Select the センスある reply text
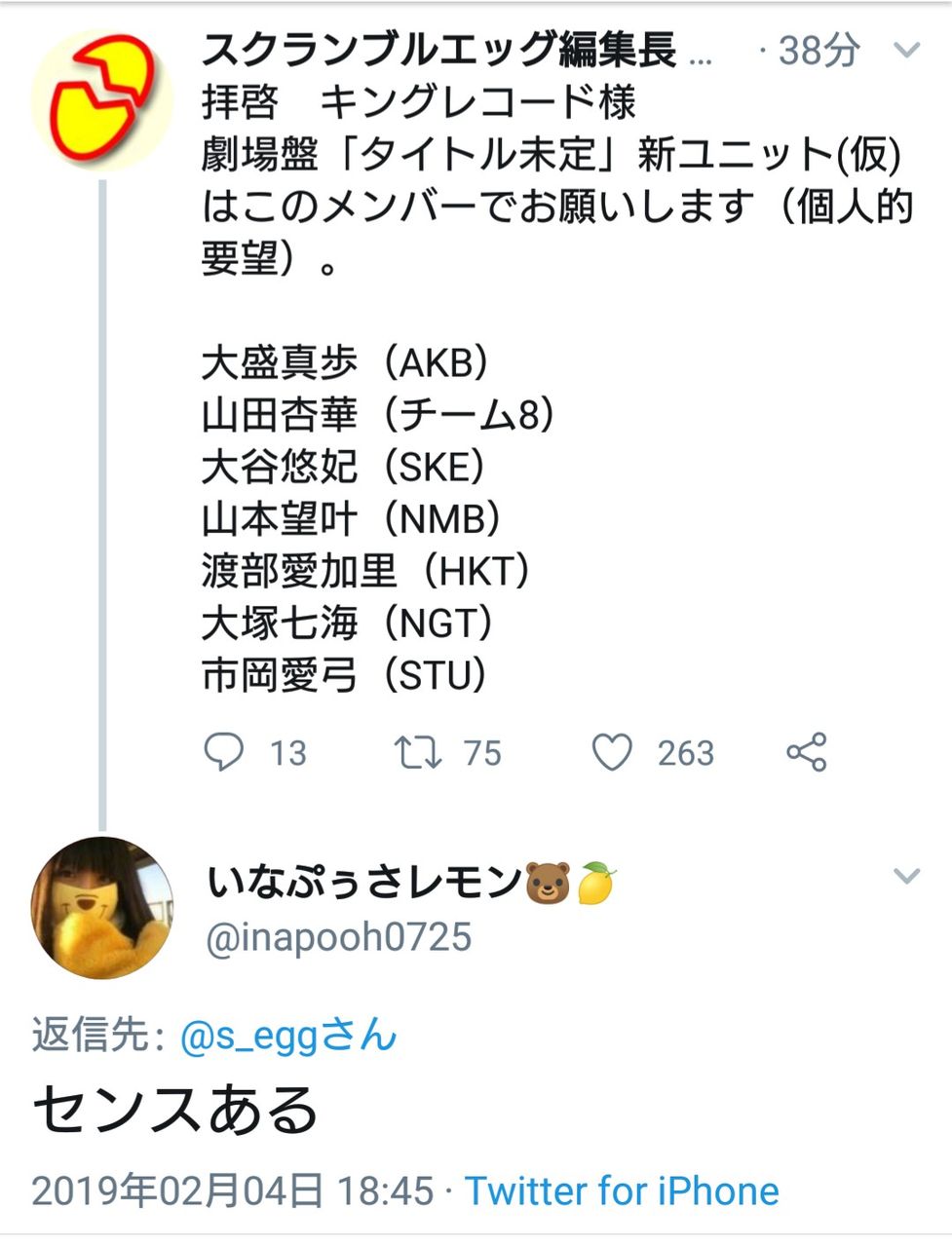The image size is (952, 1247). point(176,1110)
